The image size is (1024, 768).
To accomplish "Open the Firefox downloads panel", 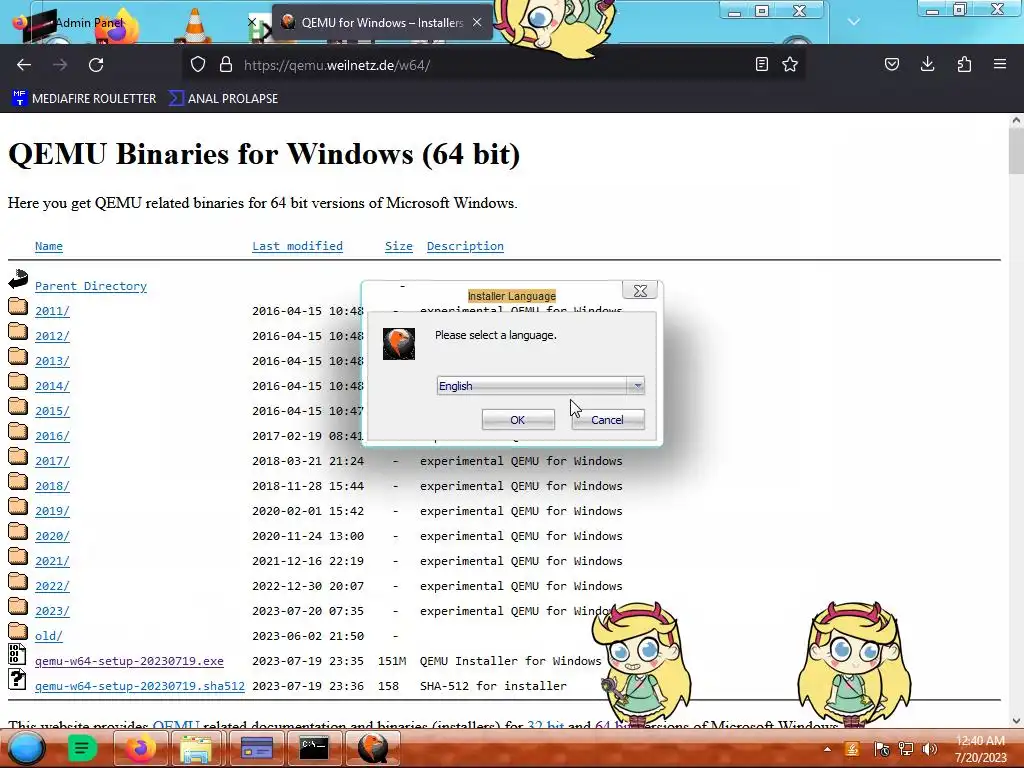I will (927, 64).
